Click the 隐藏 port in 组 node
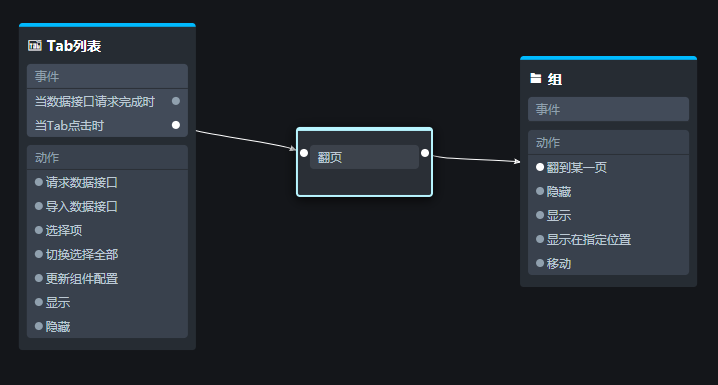Viewport: 718px width, 385px height. [x=540, y=191]
